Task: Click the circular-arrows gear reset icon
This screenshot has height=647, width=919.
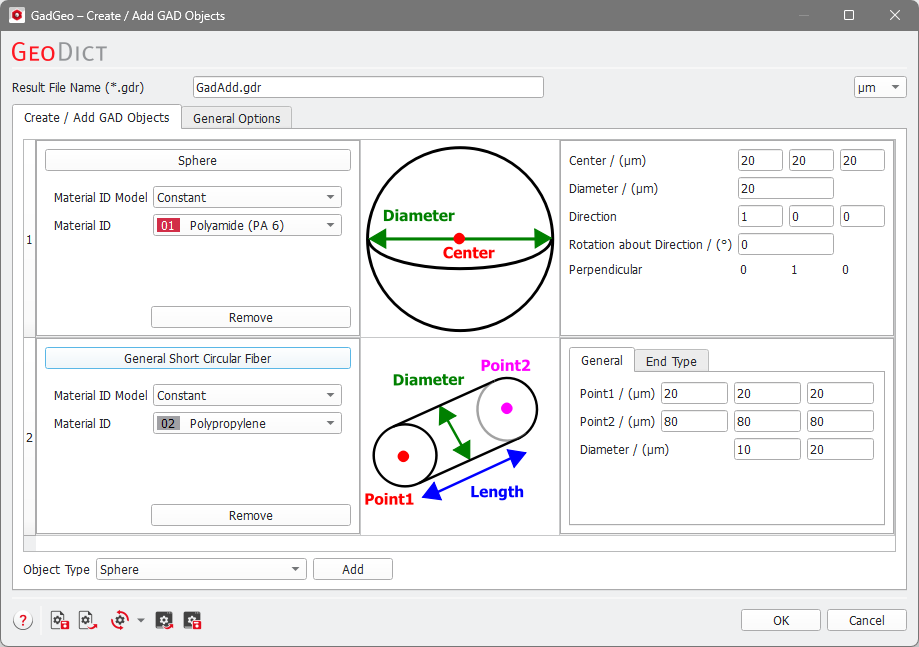Action: [x=120, y=621]
